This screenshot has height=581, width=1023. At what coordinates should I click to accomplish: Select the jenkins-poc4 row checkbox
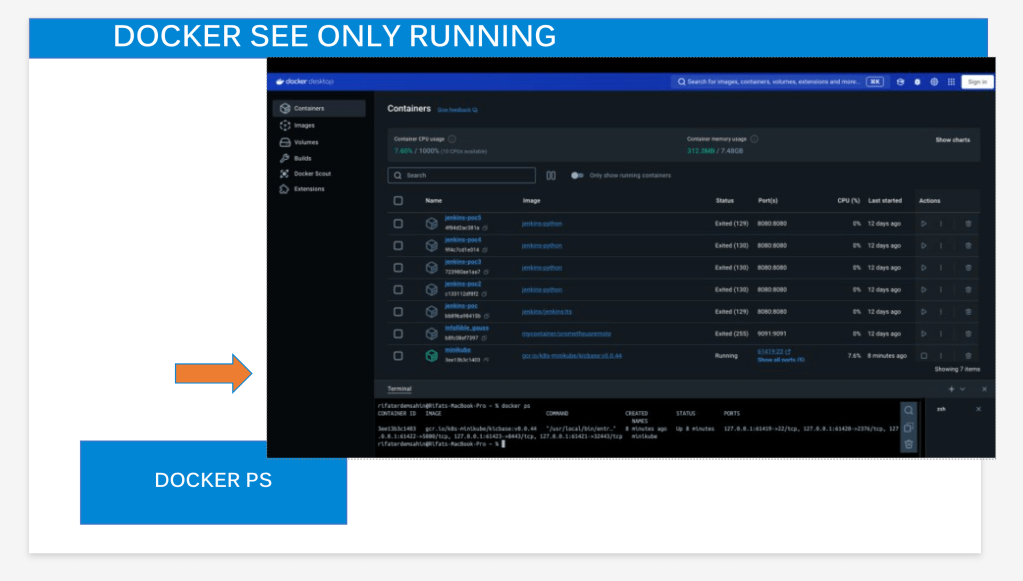(398, 246)
